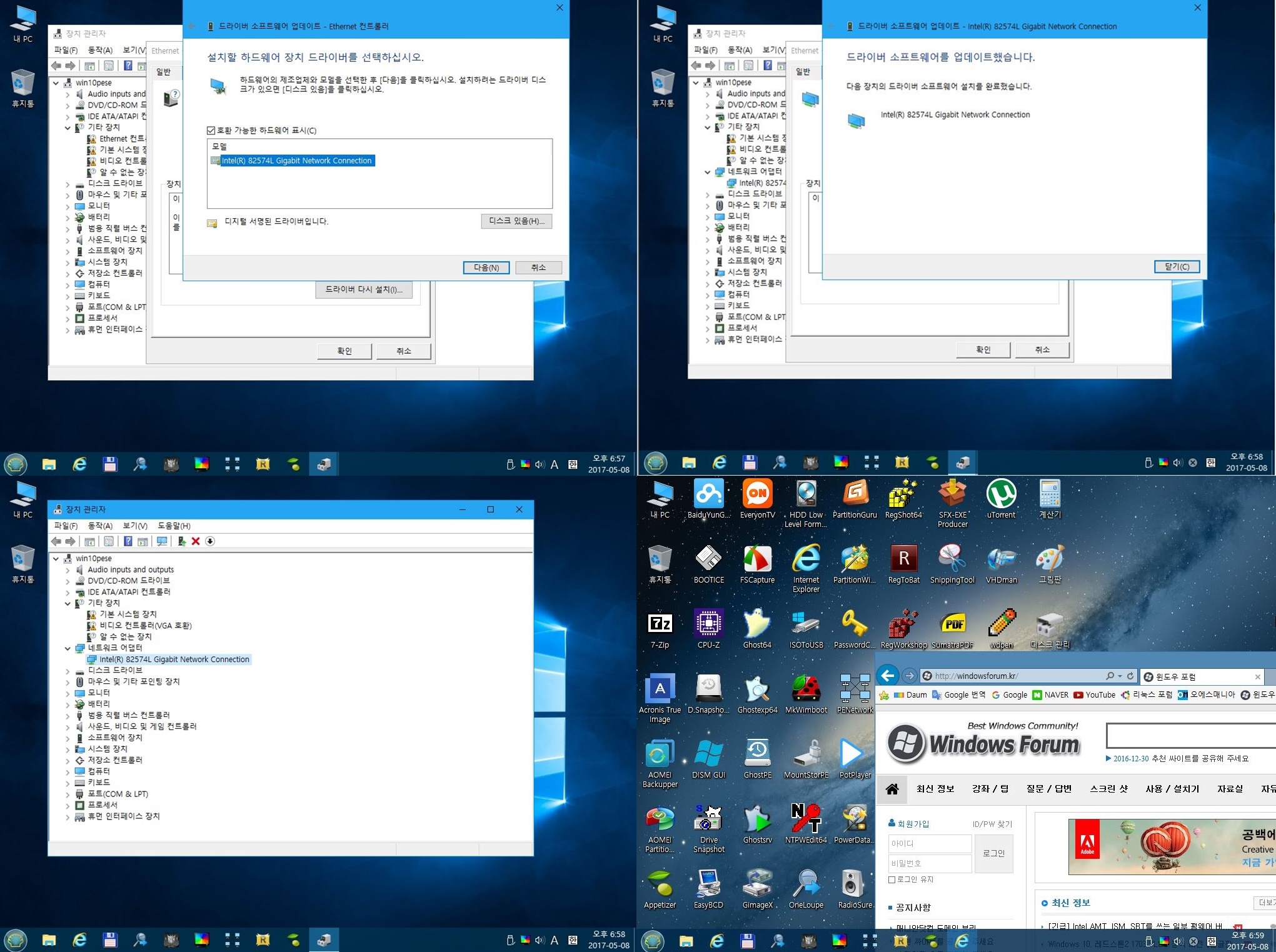Open IE address bar search dropdown arrow

[1120, 676]
